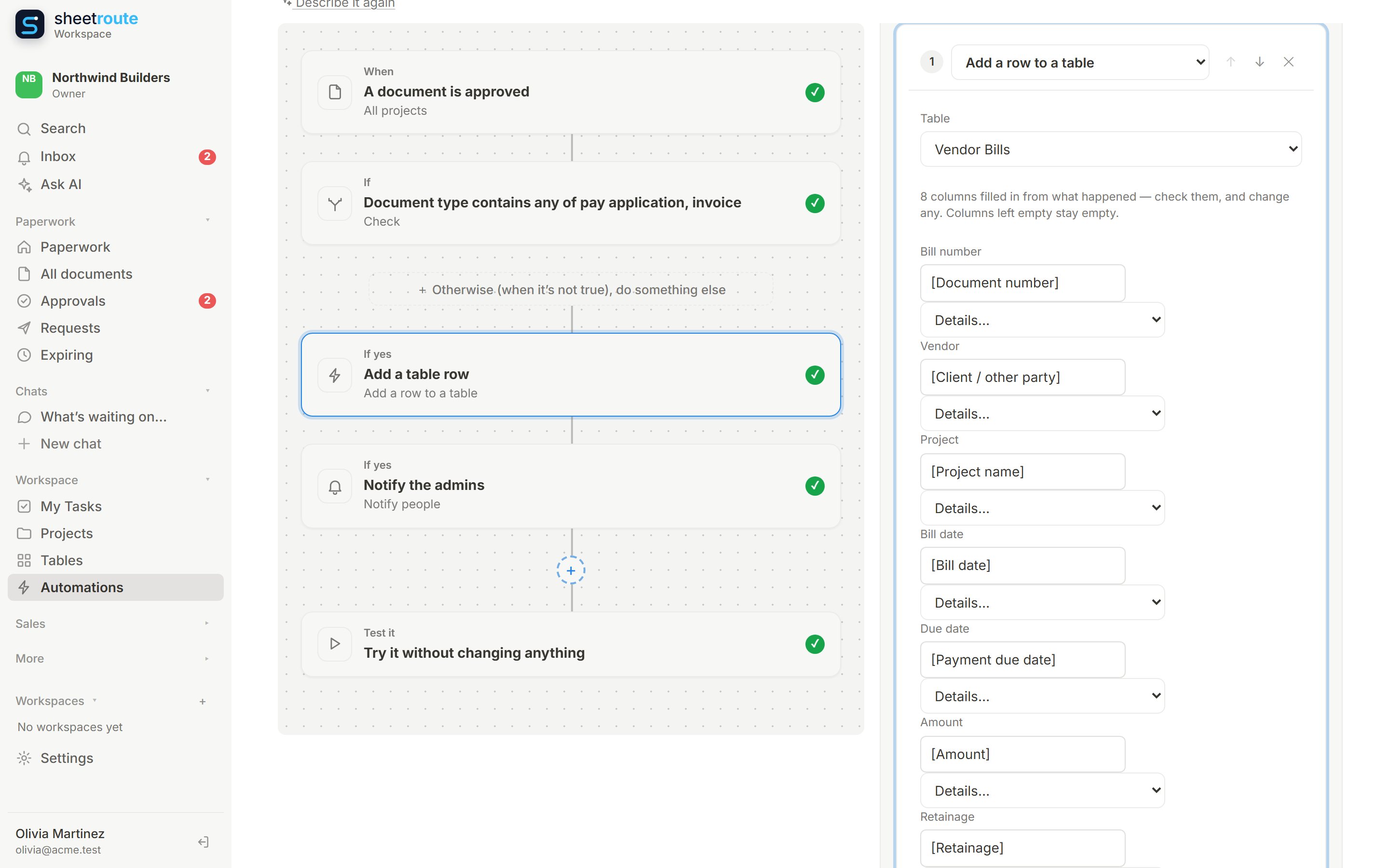Collapse the Chats sidebar section
This screenshot has width=1389, height=868.
[207, 391]
